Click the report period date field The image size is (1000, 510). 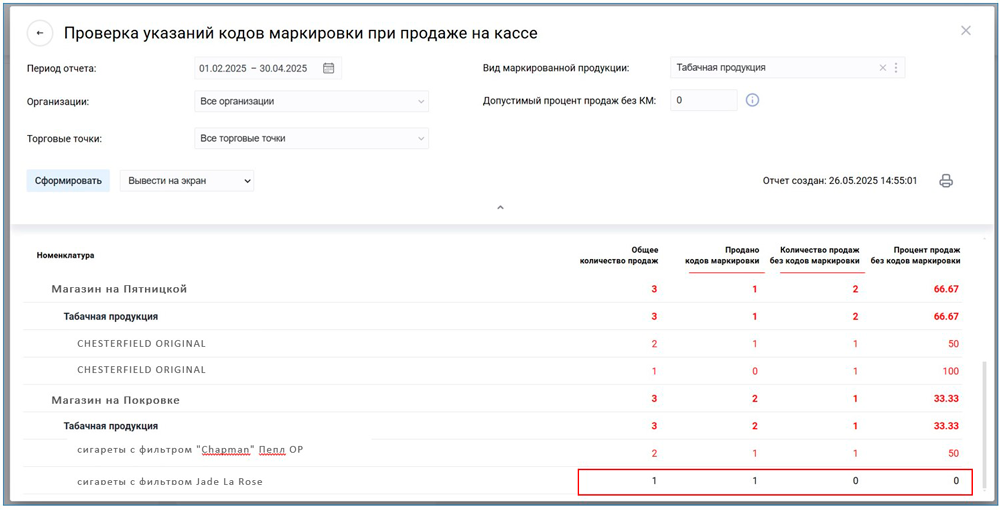(x=256, y=68)
